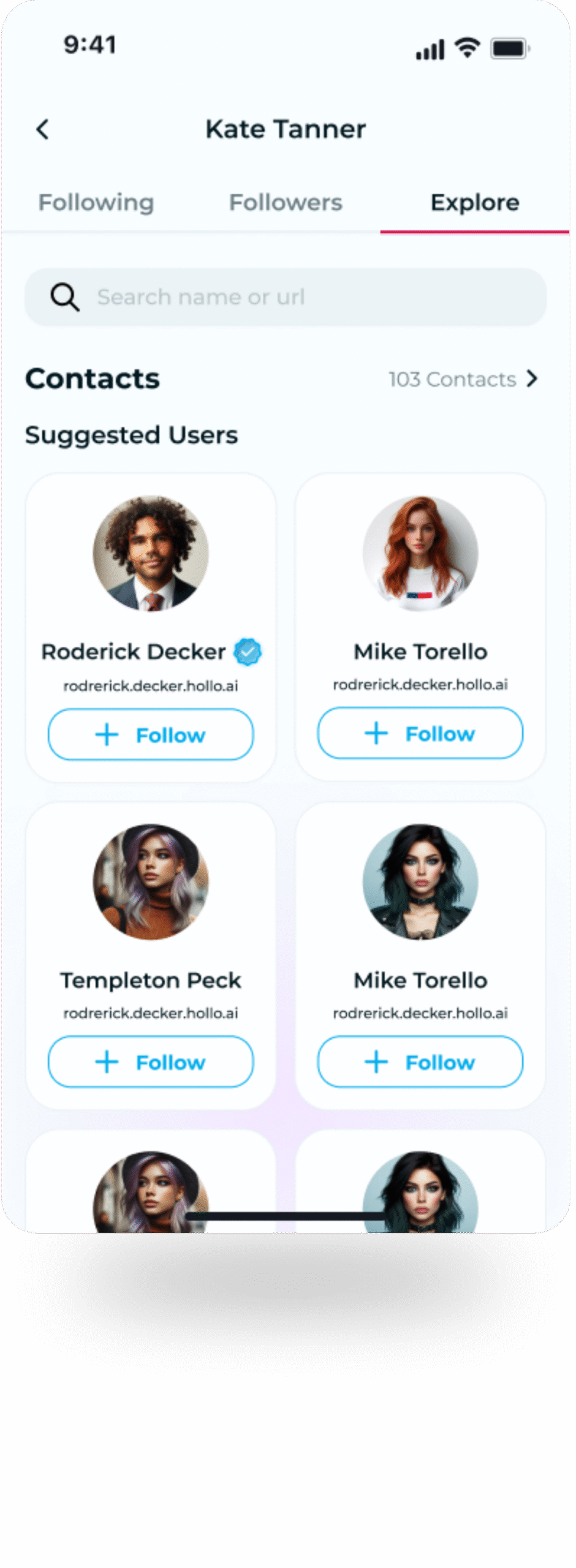
Task: Follow Templeton Peck
Action: [x=151, y=1061]
